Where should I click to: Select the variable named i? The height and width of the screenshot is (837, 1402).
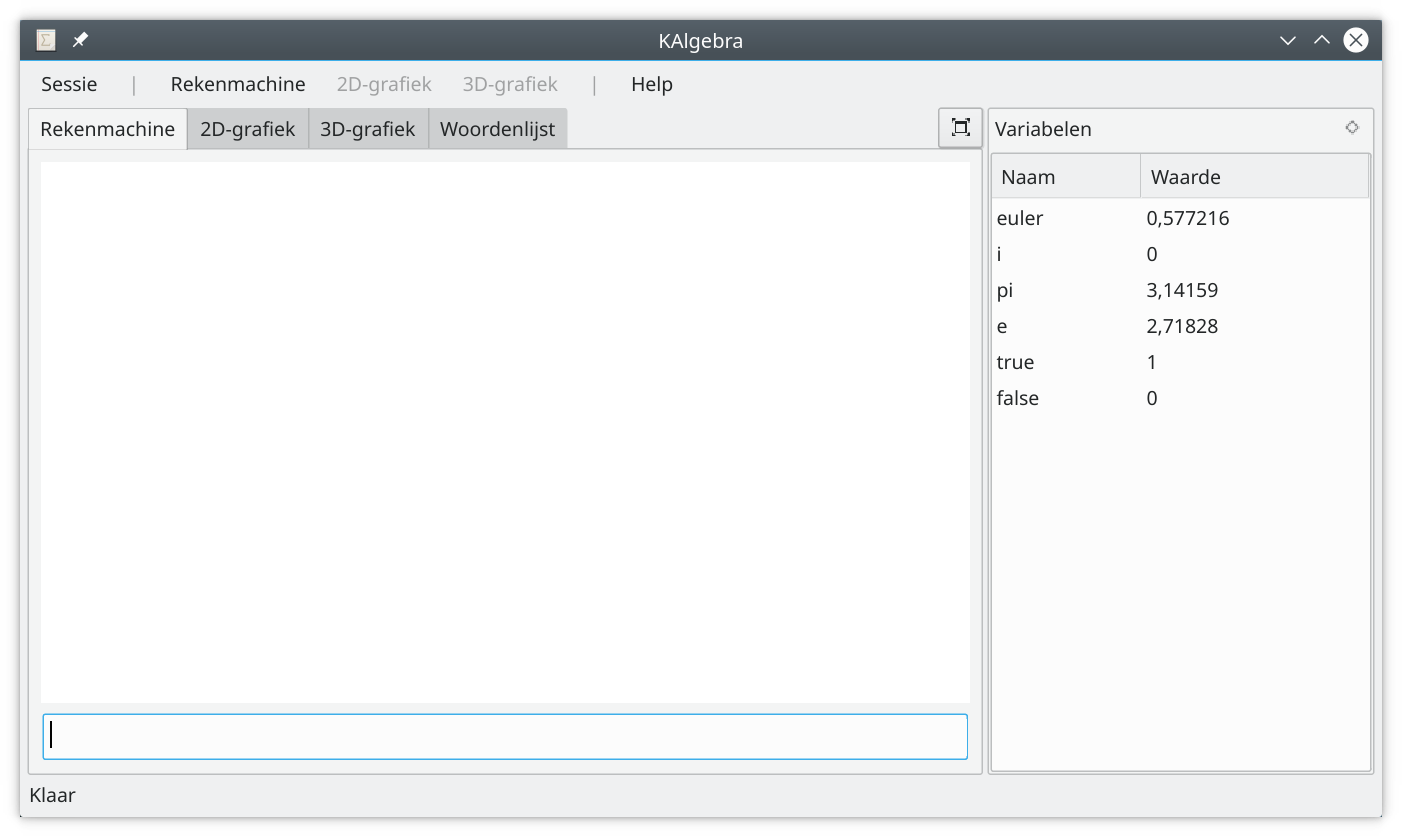1180,254
